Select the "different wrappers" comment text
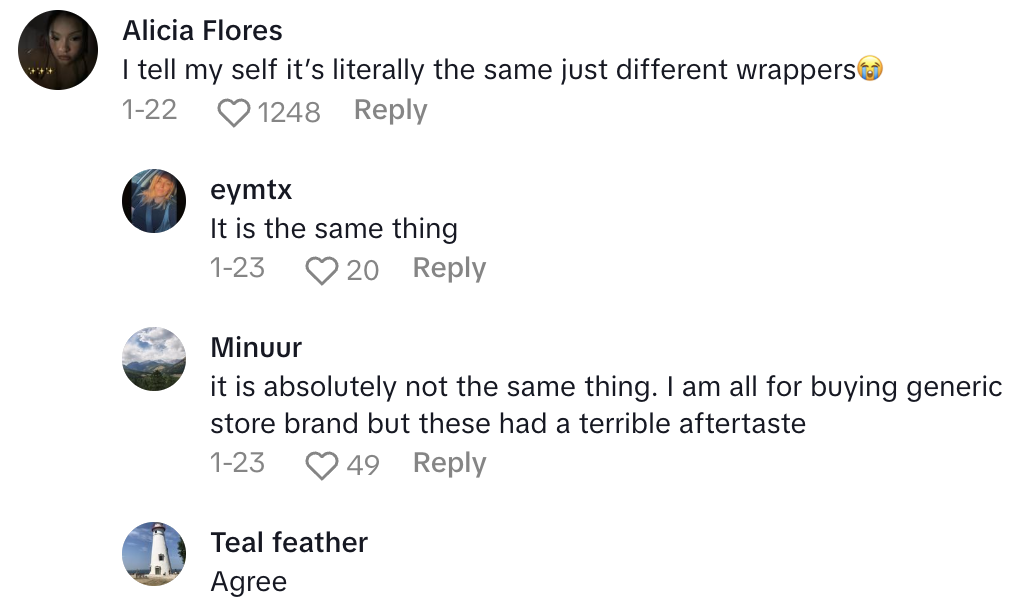The height and width of the screenshot is (608, 1034). tap(490, 70)
